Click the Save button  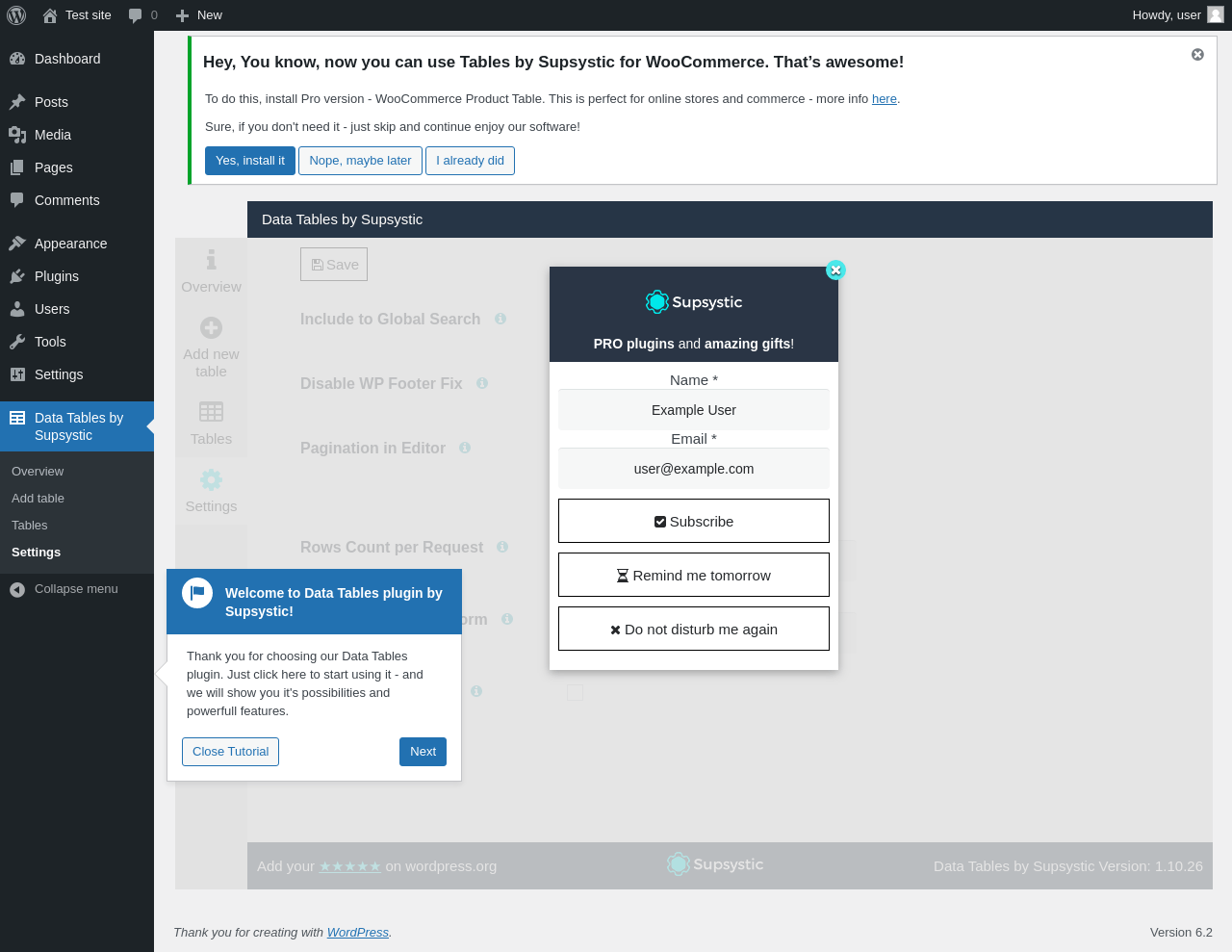point(334,265)
